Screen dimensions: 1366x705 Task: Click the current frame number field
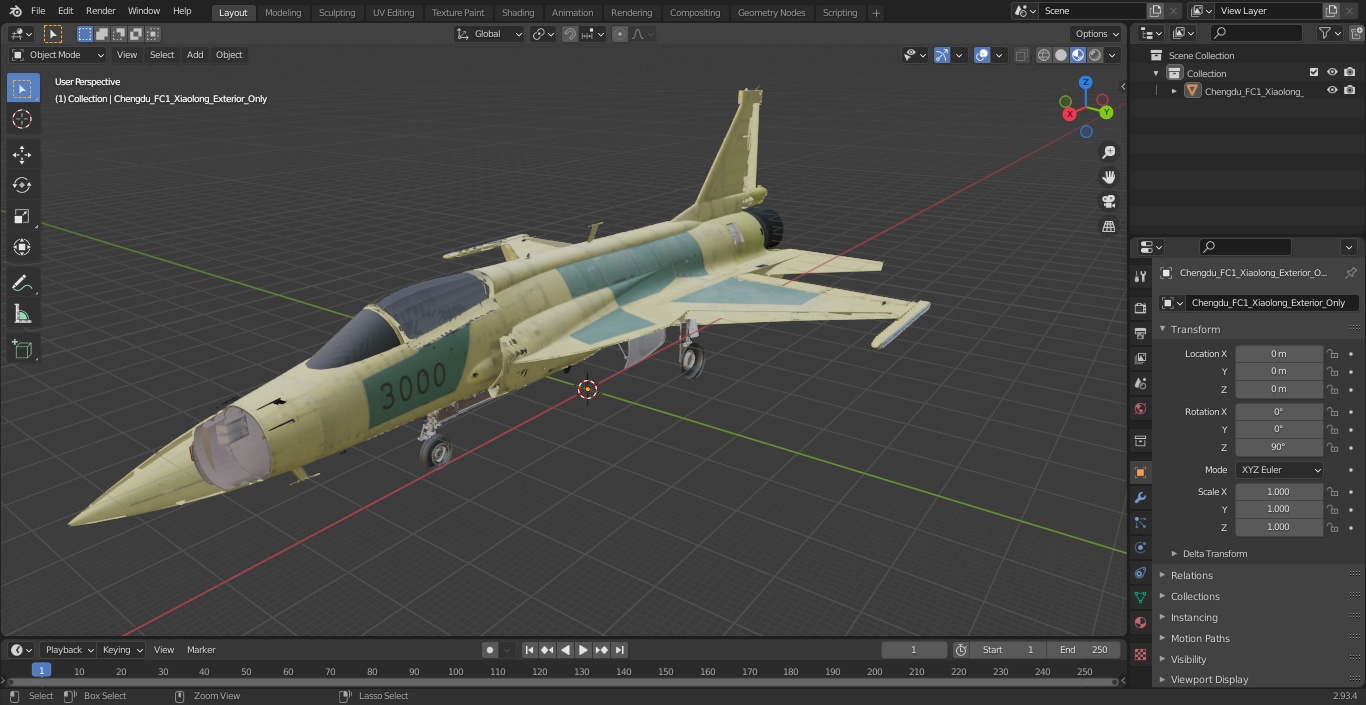point(913,650)
